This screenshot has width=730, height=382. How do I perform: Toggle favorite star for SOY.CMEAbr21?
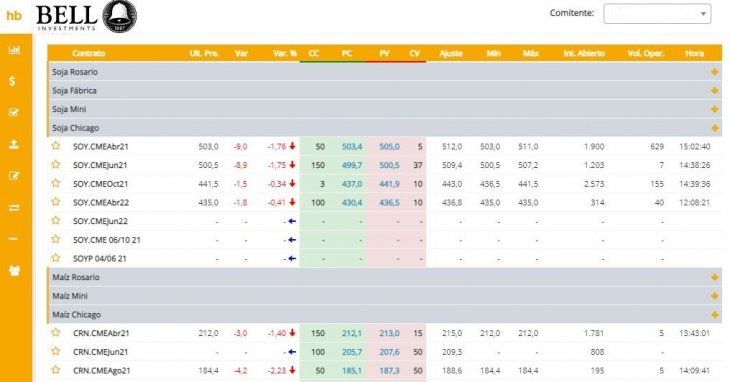(x=56, y=146)
